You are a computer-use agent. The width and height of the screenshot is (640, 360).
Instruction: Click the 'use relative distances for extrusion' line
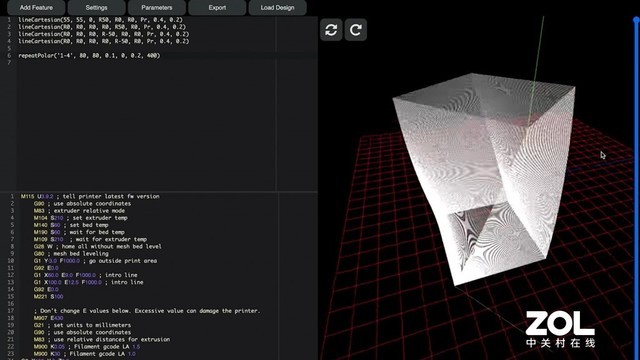[102, 340]
